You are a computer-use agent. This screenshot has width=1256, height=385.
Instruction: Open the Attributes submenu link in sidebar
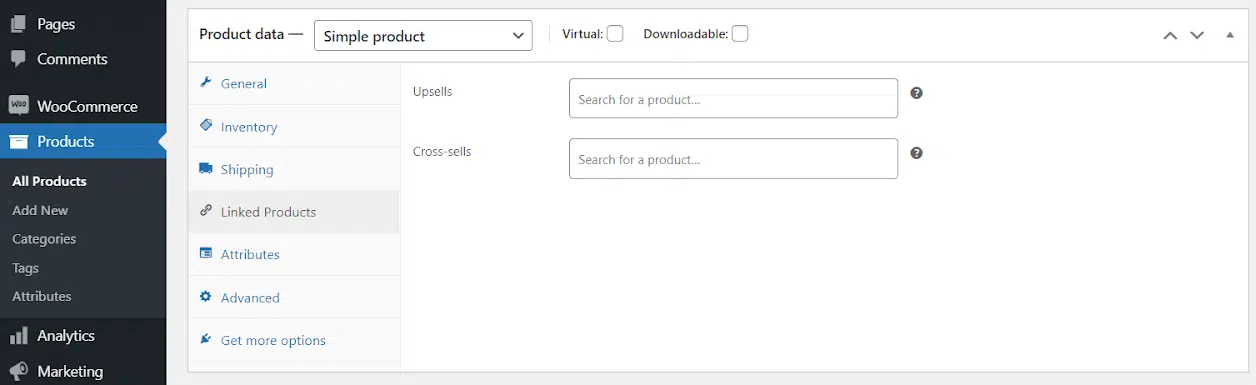[42, 296]
